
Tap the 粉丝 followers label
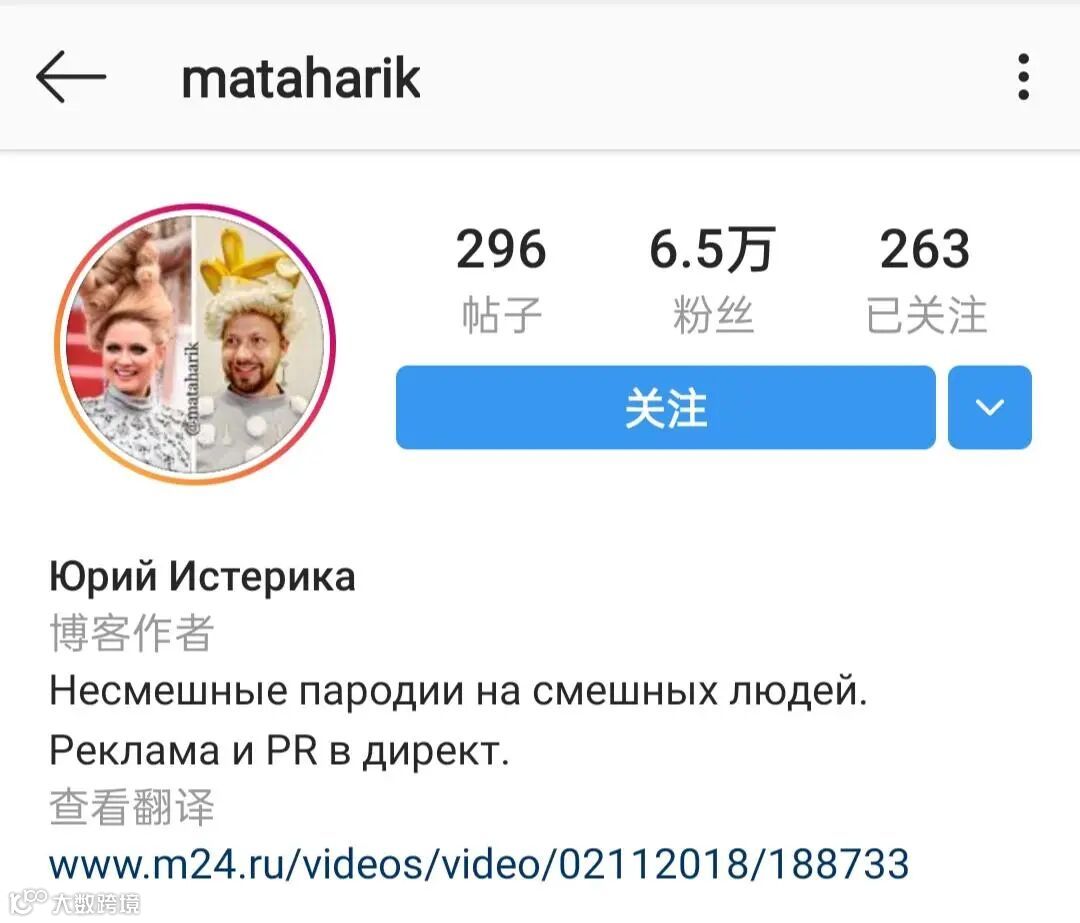(x=713, y=315)
